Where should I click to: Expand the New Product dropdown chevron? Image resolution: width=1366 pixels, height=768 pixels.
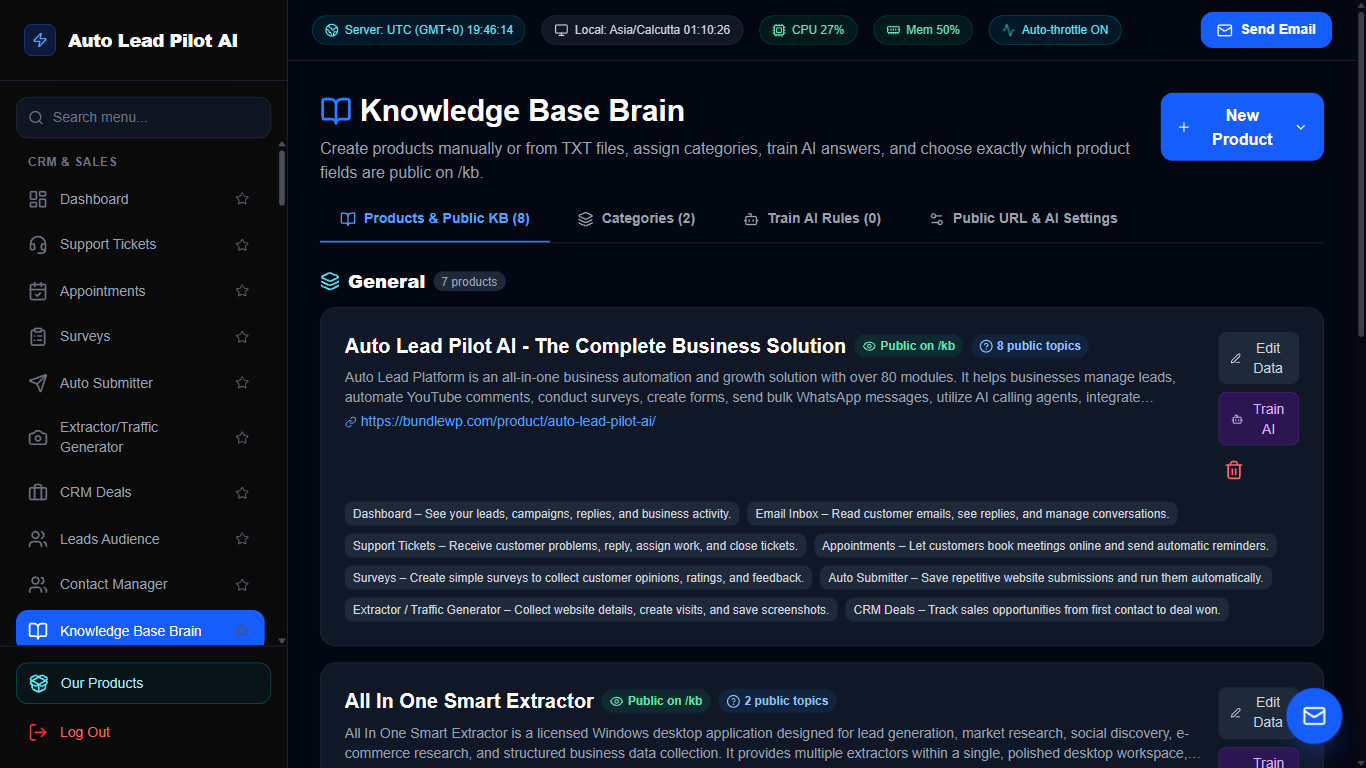(x=1301, y=127)
